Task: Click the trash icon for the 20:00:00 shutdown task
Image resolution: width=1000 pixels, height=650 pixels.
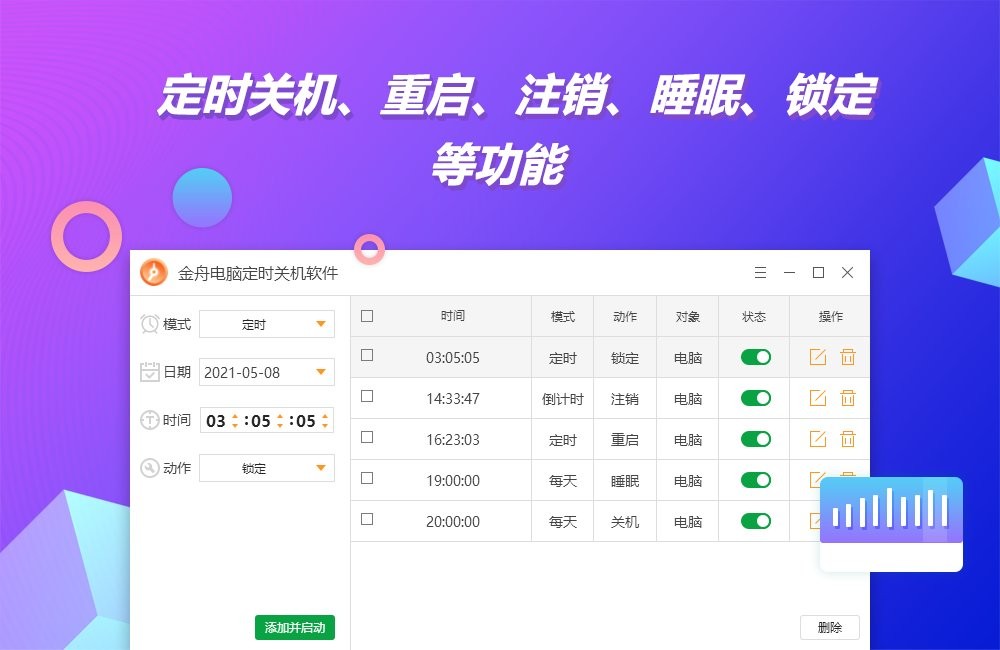Action: click(x=847, y=520)
